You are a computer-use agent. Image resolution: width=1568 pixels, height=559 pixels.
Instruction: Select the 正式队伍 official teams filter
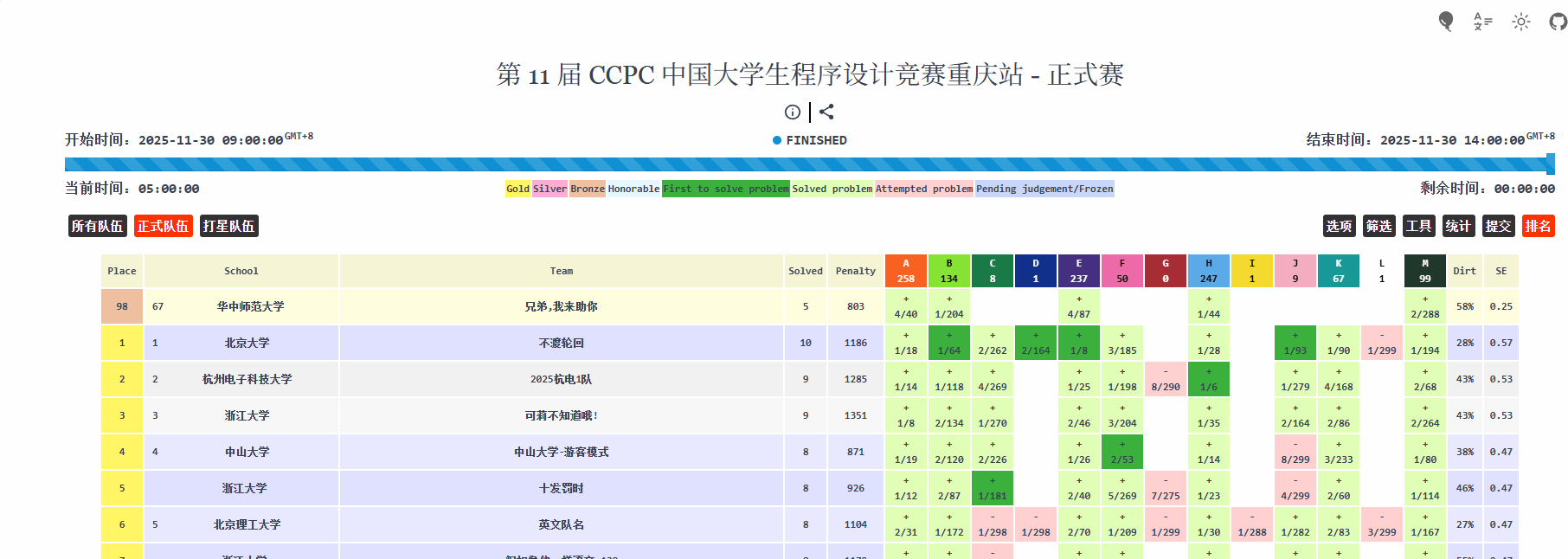163,226
